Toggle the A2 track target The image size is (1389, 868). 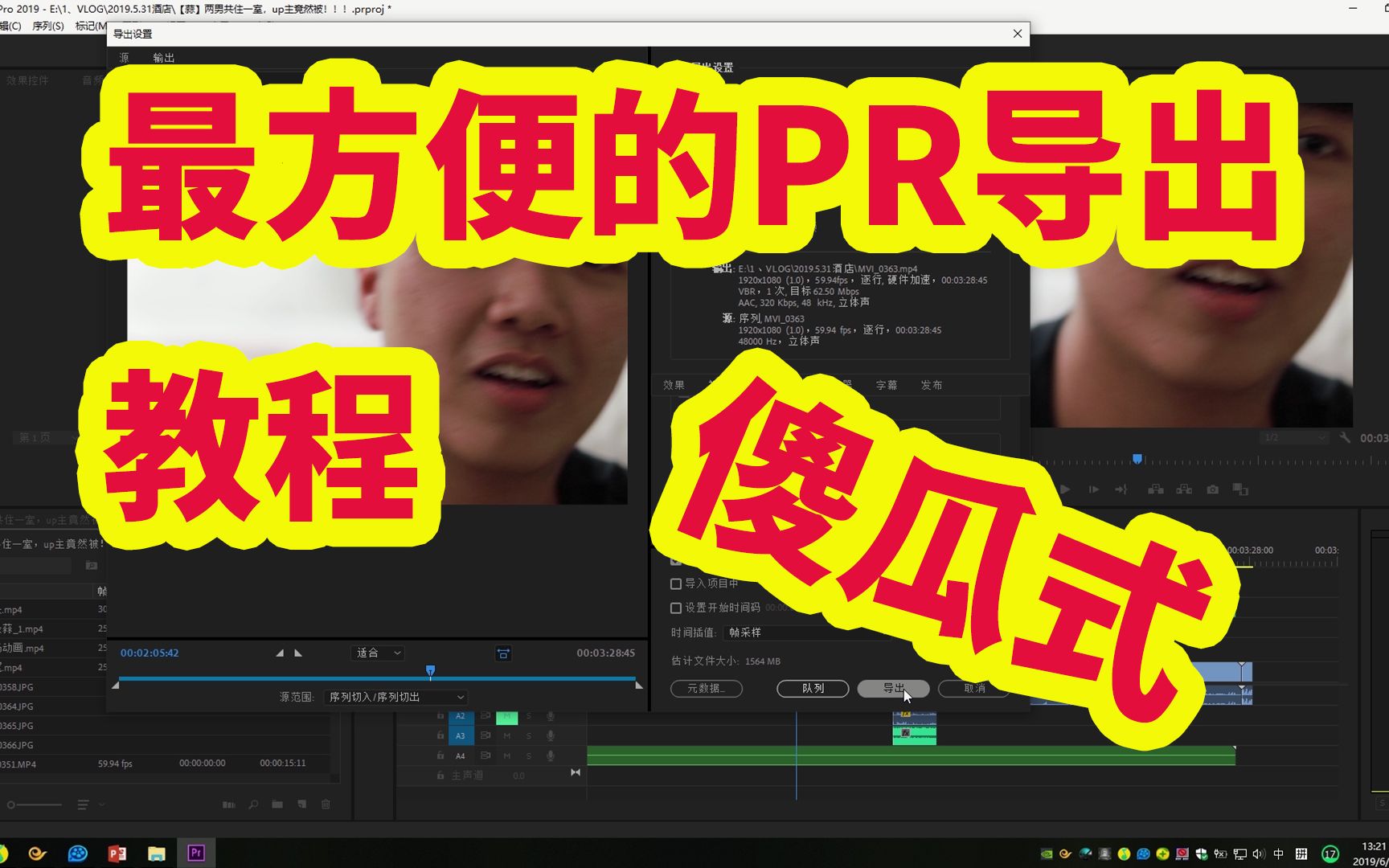pos(461,716)
